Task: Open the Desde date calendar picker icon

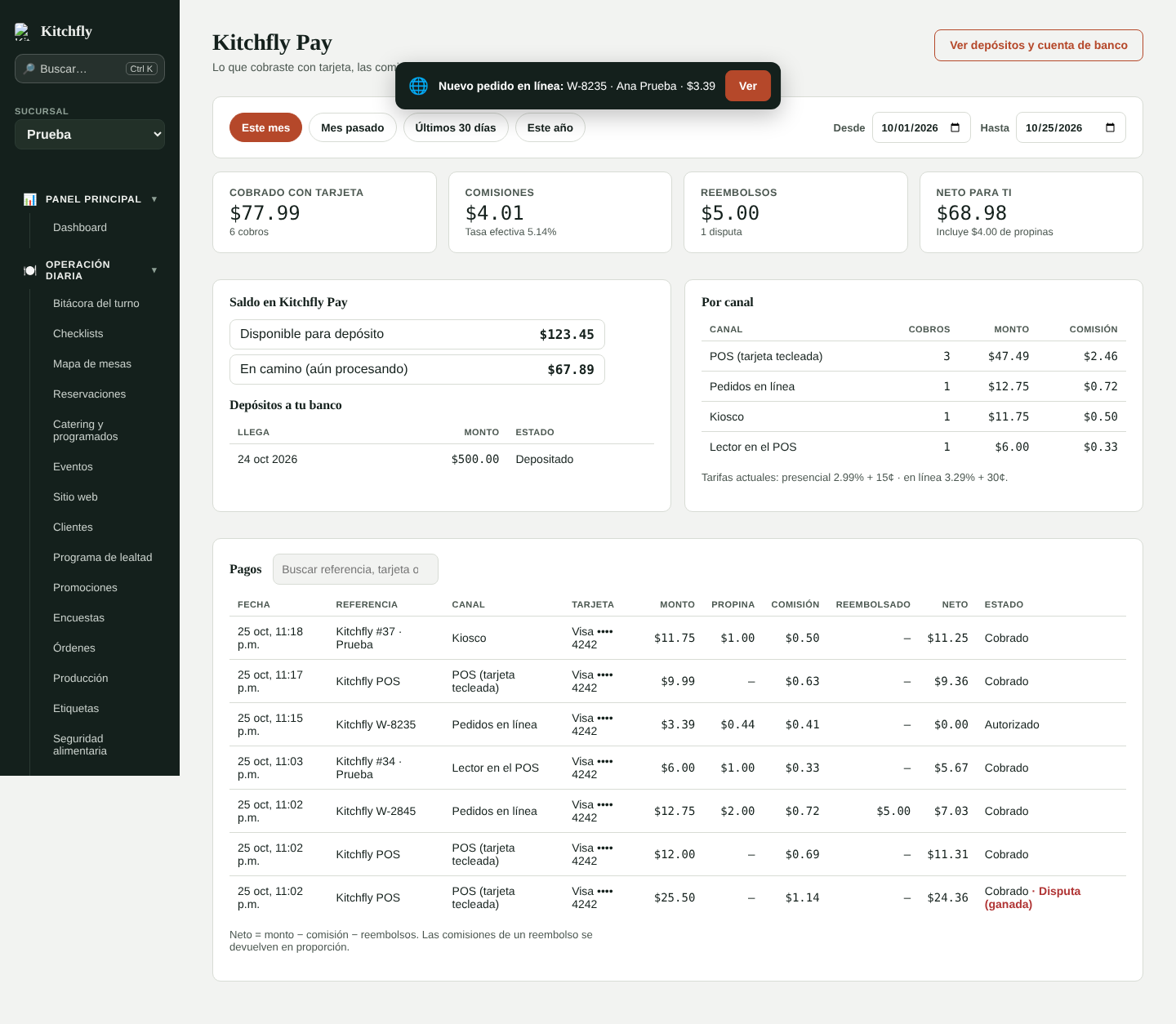Action: point(955,127)
